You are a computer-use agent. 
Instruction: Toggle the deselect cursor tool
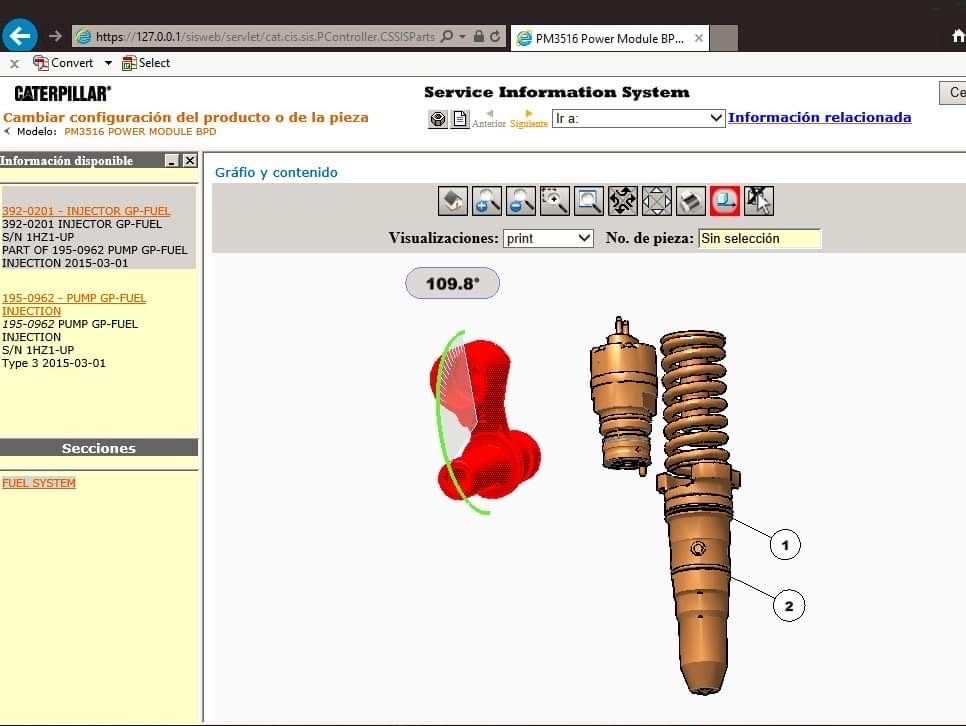click(x=759, y=201)
